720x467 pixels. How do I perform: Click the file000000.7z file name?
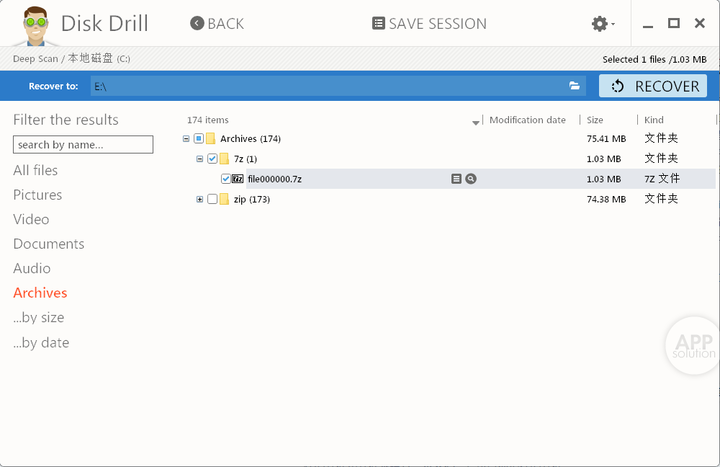[275, 179]
